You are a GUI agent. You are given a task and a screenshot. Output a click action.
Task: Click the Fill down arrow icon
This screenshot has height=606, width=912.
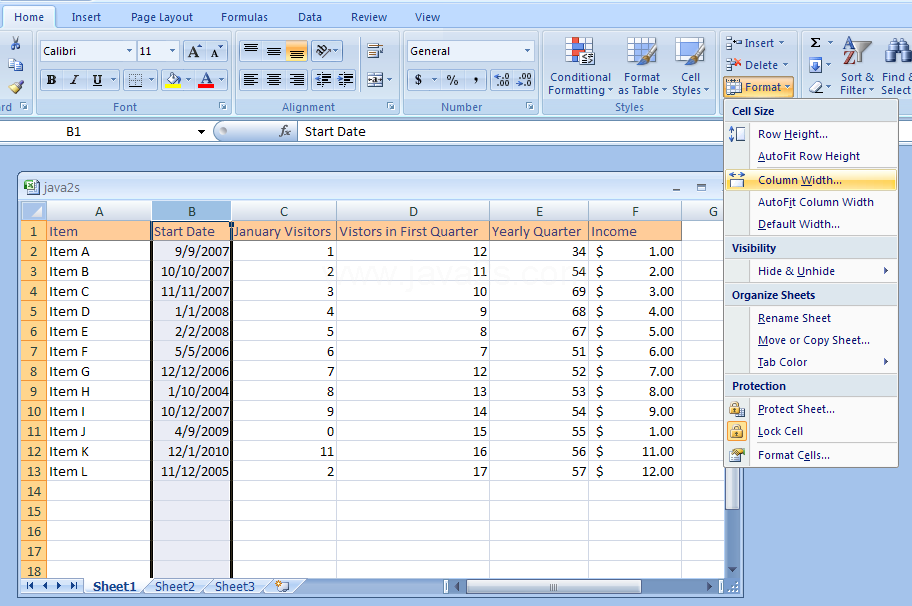pyautogui.click(x=815, y=65)
